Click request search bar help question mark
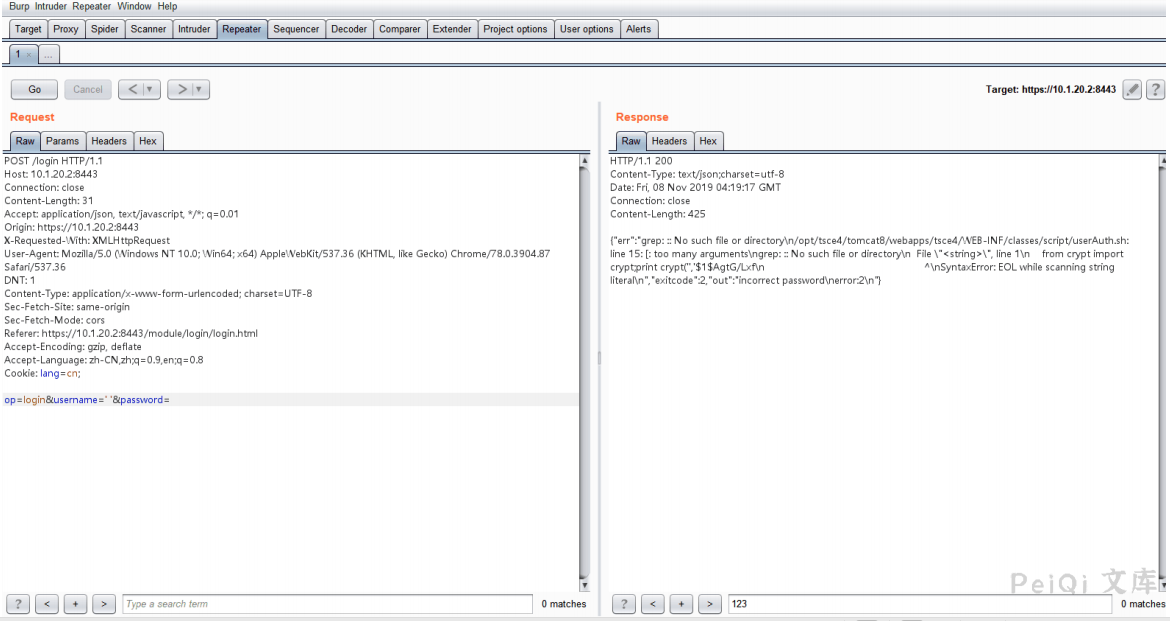Image resolution: width=1170 pixels, height=621 pixels. click(x=18, y=604)
